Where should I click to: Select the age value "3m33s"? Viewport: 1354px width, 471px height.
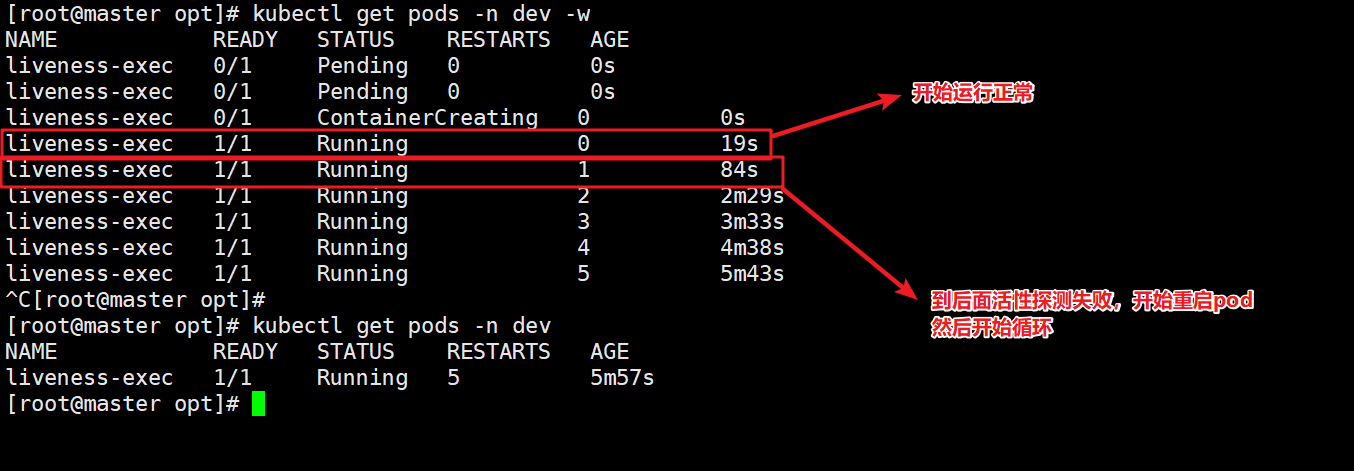click(752, 222)
